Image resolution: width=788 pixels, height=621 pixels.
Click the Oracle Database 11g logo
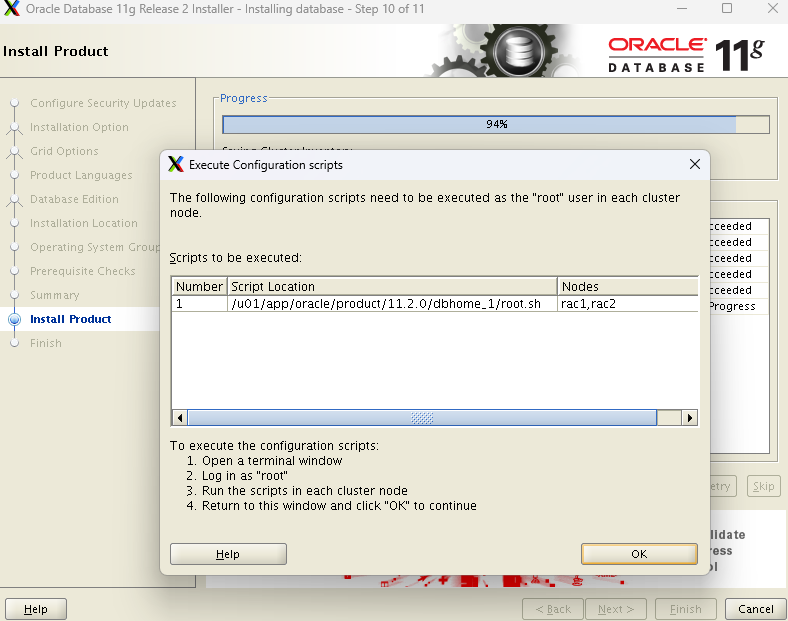pos(686,54)
